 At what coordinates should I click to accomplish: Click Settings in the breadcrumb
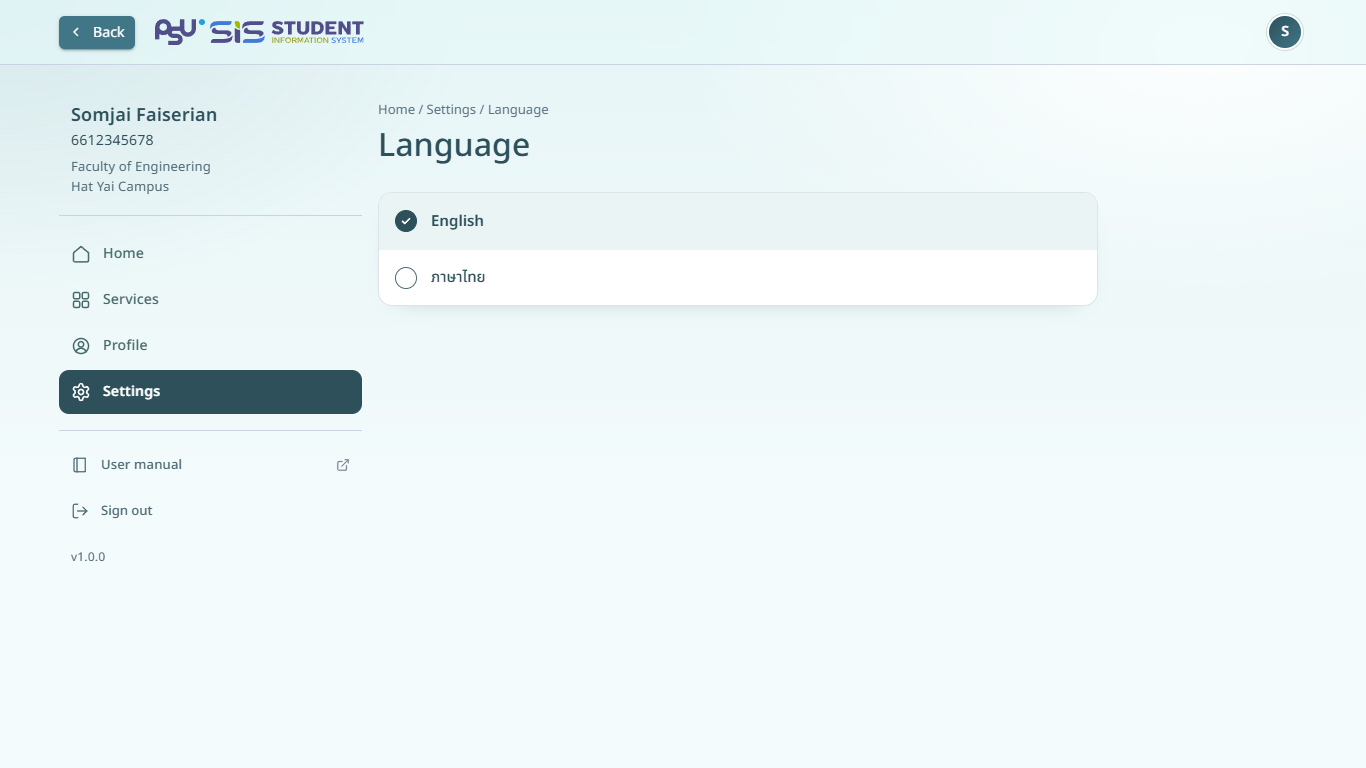[451, 110]
